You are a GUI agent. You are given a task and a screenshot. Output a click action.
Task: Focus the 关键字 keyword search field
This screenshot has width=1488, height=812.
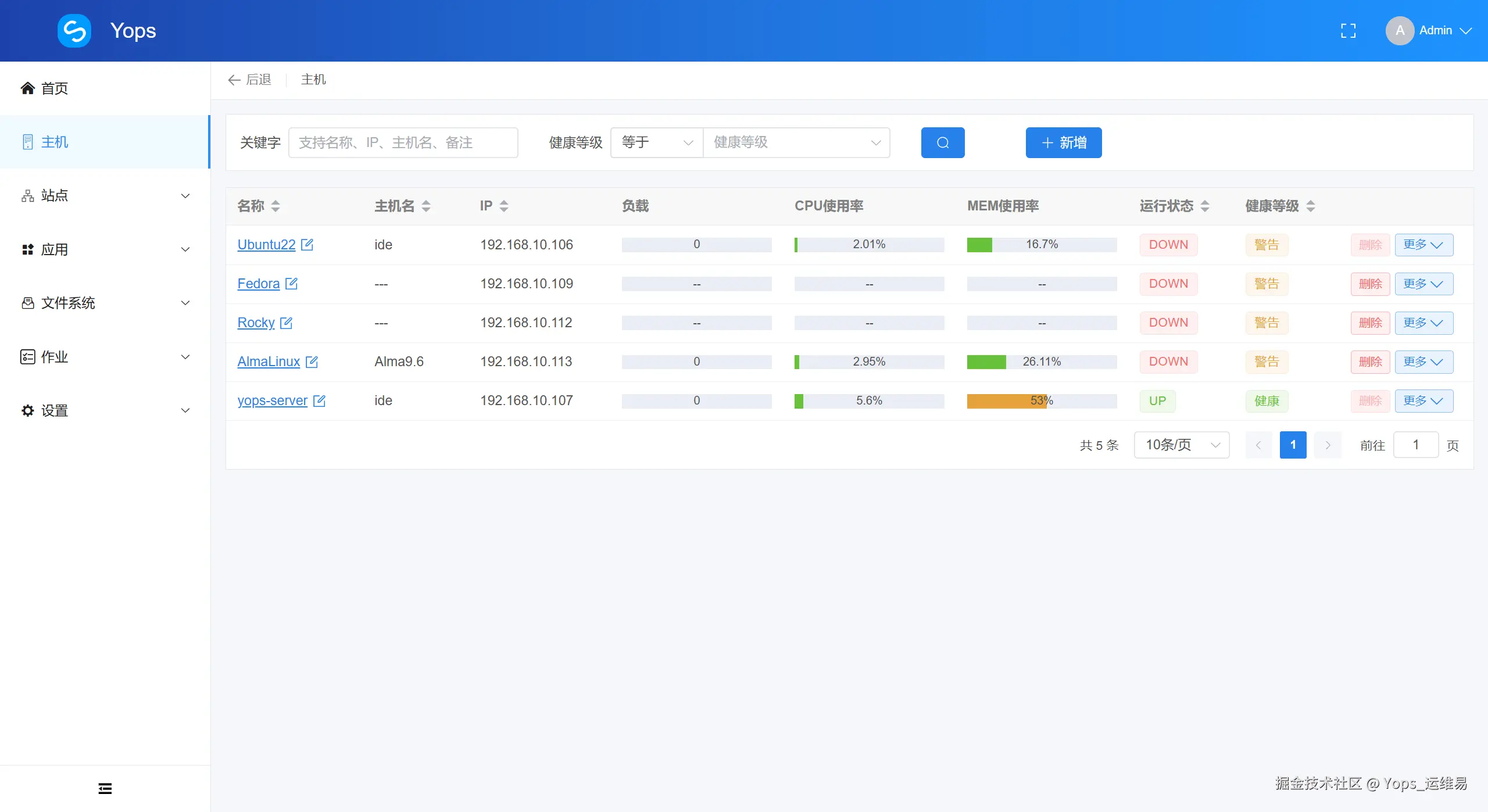[403, 142]
